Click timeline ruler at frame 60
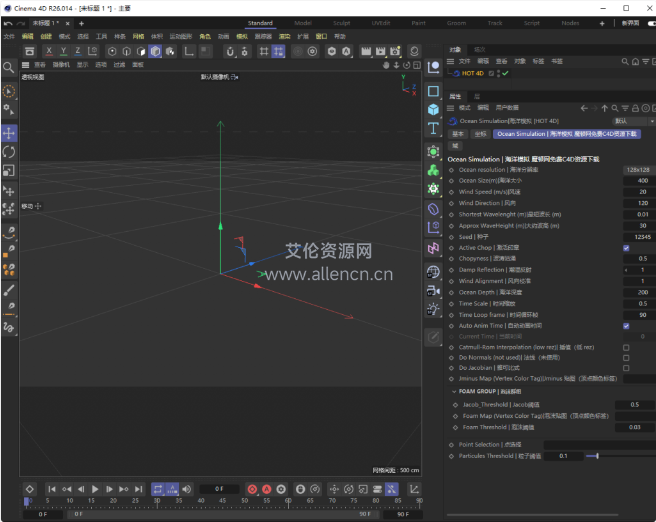 tap(288, 502)
